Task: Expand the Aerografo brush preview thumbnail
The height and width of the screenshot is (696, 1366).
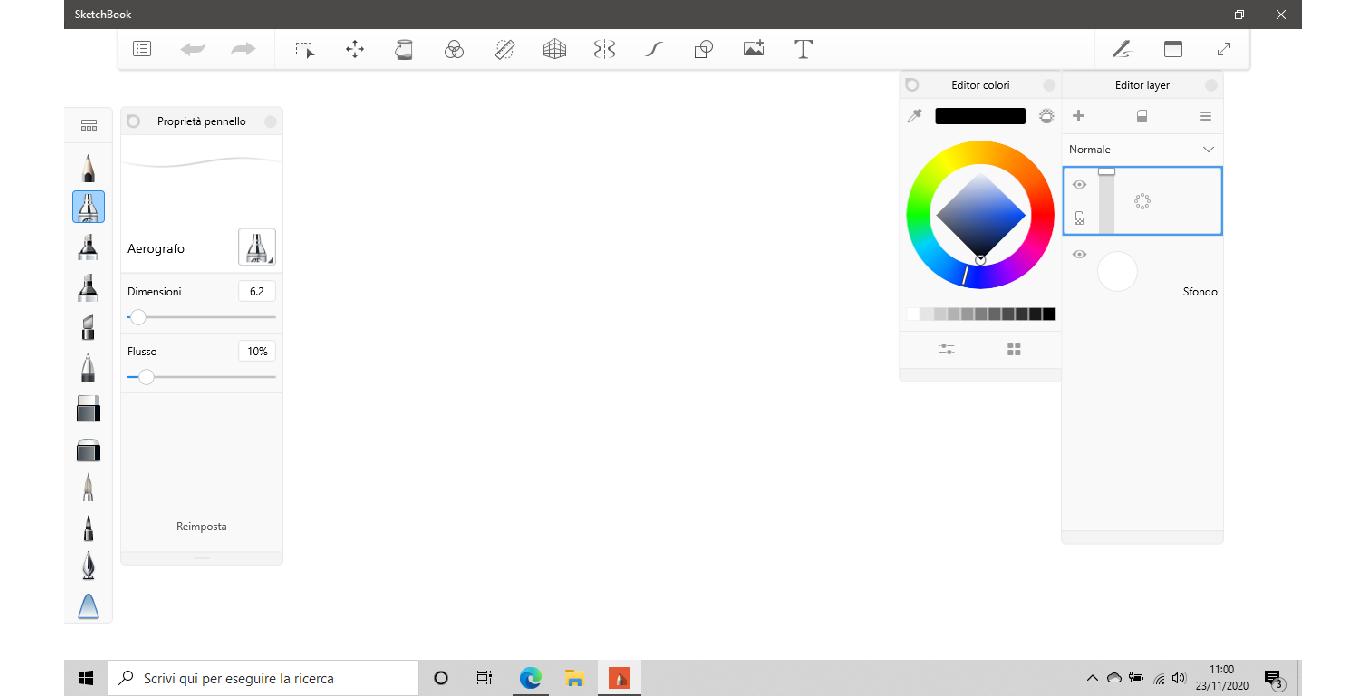Action: (x=257, y=246)
